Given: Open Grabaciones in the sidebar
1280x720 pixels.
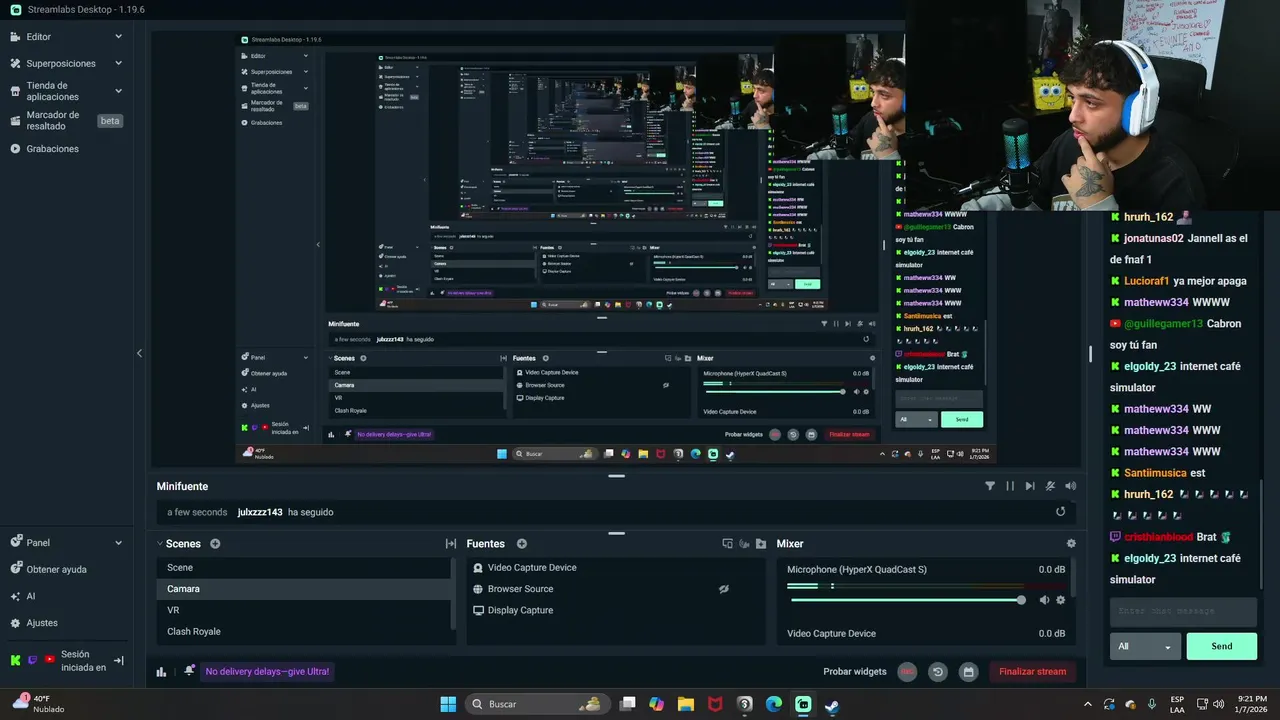Looking at the screenshot, I should [52, 149].
